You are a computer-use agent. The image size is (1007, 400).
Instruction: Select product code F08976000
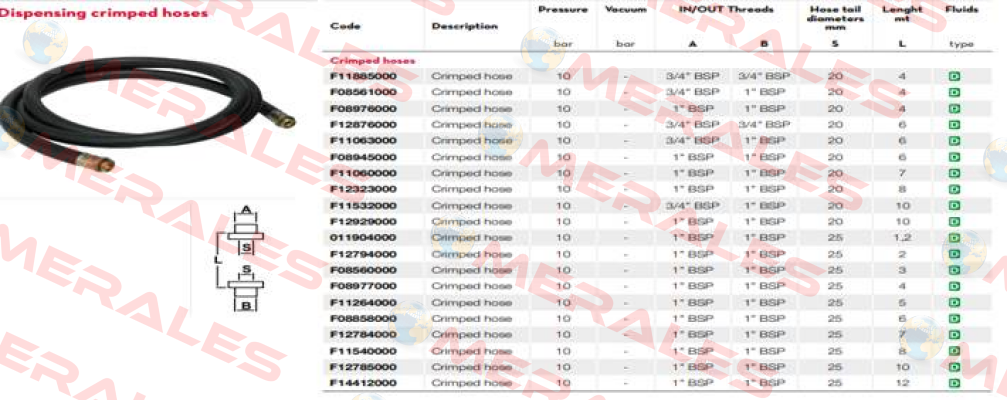click(363, 109)
